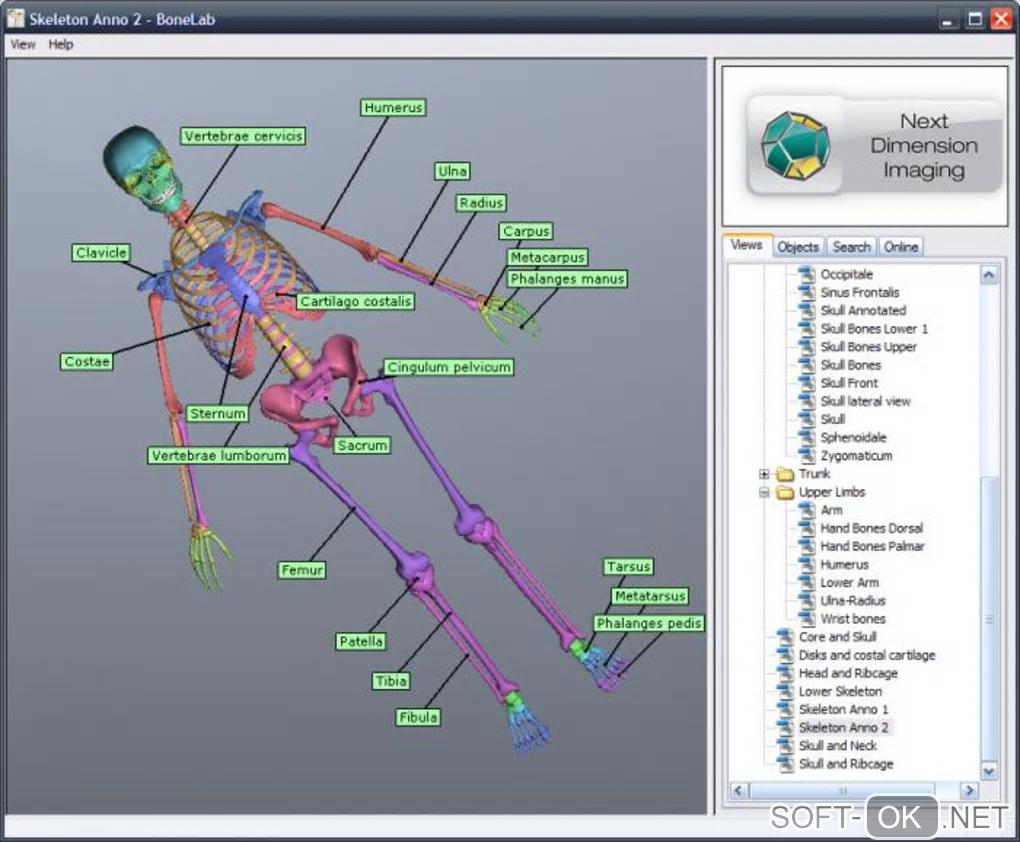Image resolution: width=1020 pixels, height=842 pixels.
Task: Open the View menu
Action: (22, 45)
